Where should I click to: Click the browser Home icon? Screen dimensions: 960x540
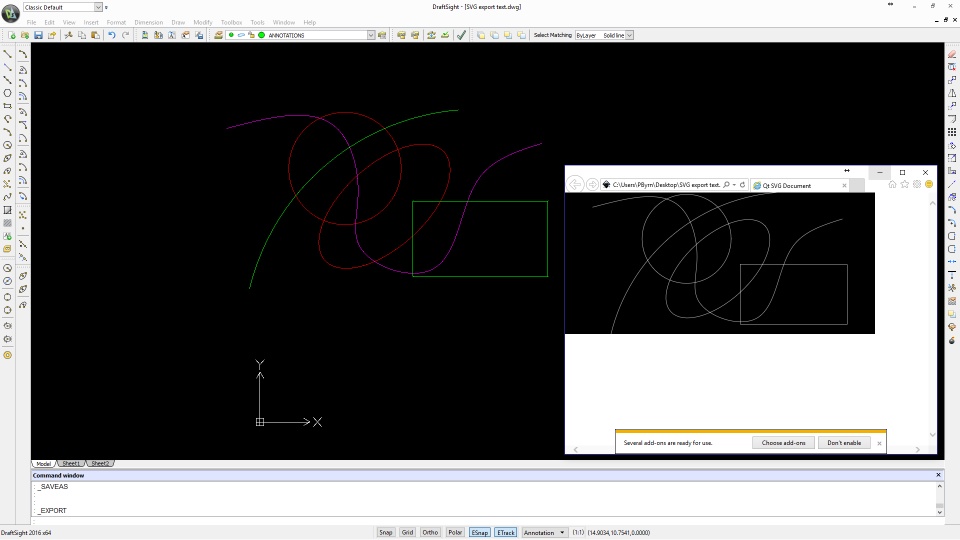[892, 185]
